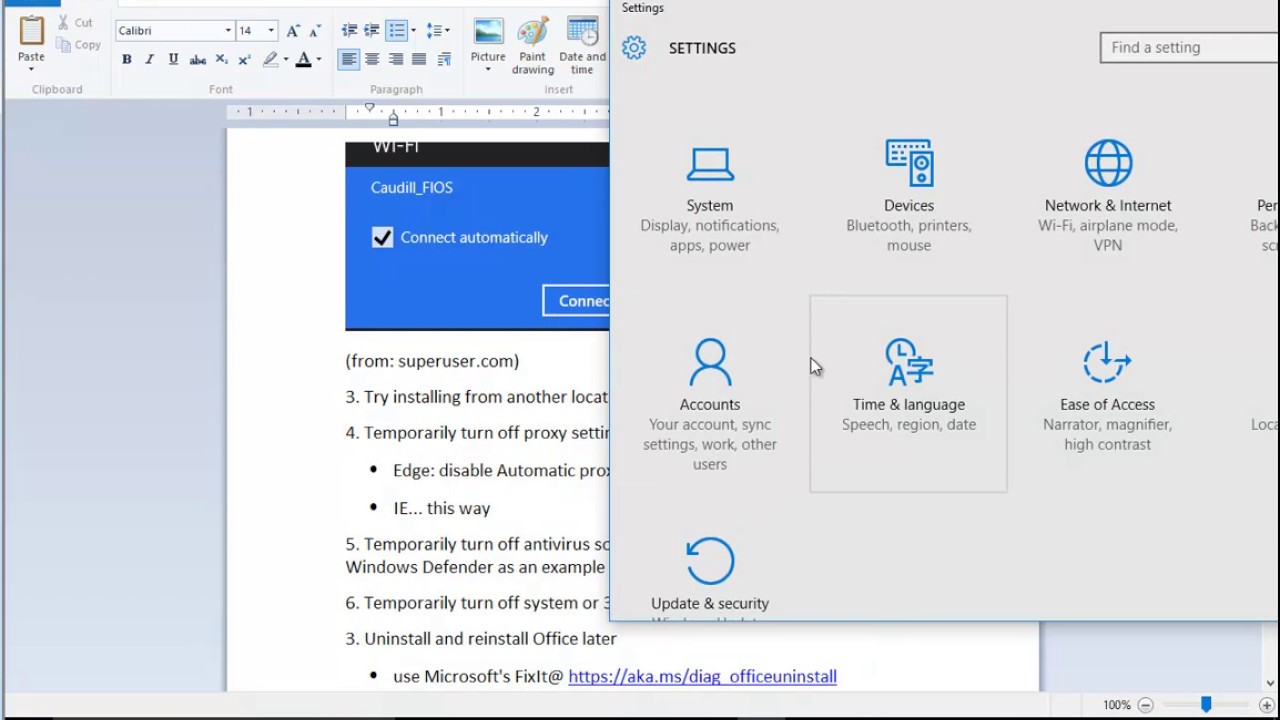
Task: Toggle underline formatting in WordPad
Action: click(x=173, y=60)
